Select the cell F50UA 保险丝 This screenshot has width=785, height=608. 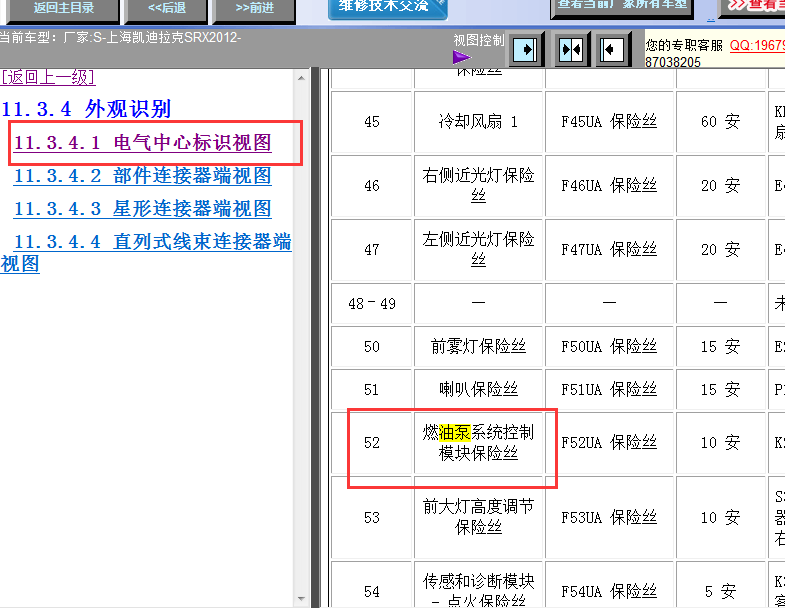click(x=609, y=347)
